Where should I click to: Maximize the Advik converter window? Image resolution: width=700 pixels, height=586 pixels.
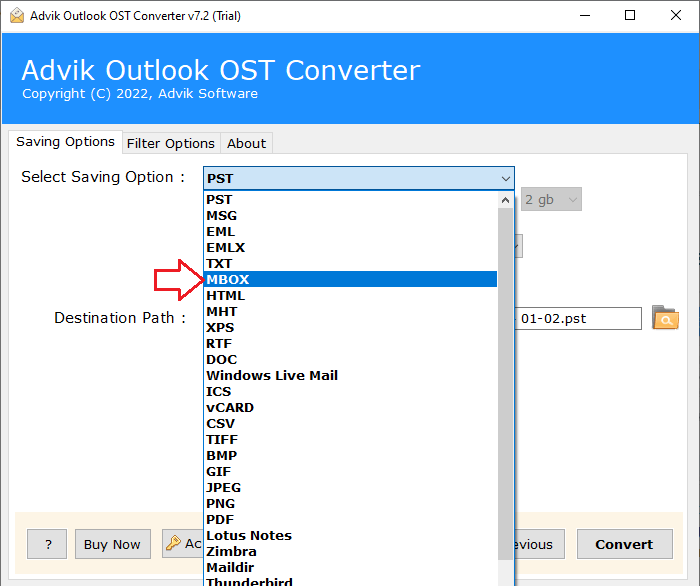[630, 15]
